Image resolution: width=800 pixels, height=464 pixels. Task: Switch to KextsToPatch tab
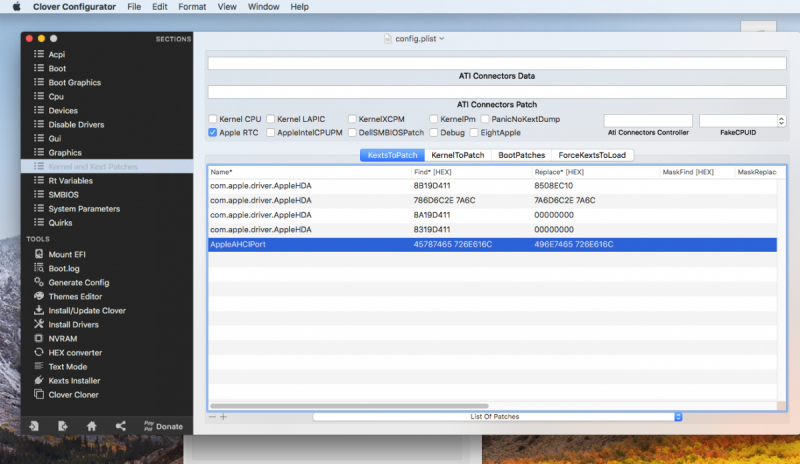[392, 155]
